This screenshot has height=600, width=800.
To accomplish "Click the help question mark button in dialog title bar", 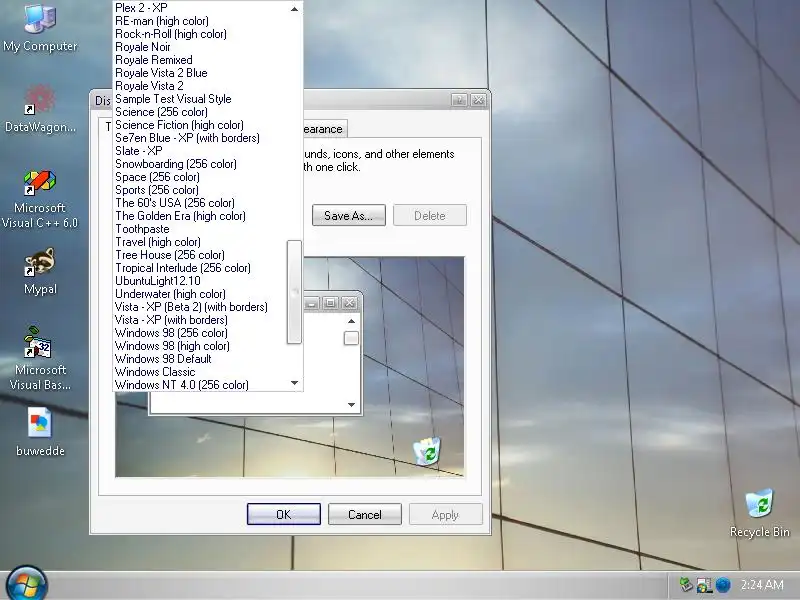I will [x=459, y=100].
